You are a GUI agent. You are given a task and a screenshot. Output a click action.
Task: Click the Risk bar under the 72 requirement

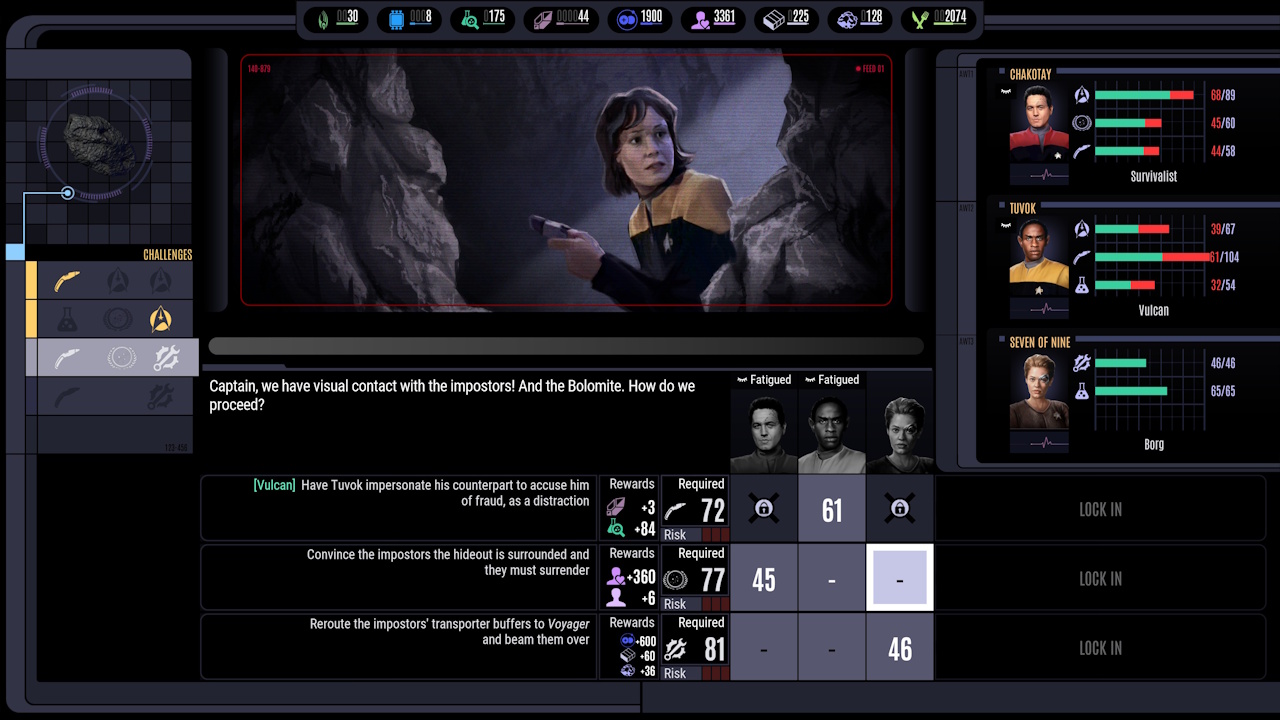coord(695,534)
